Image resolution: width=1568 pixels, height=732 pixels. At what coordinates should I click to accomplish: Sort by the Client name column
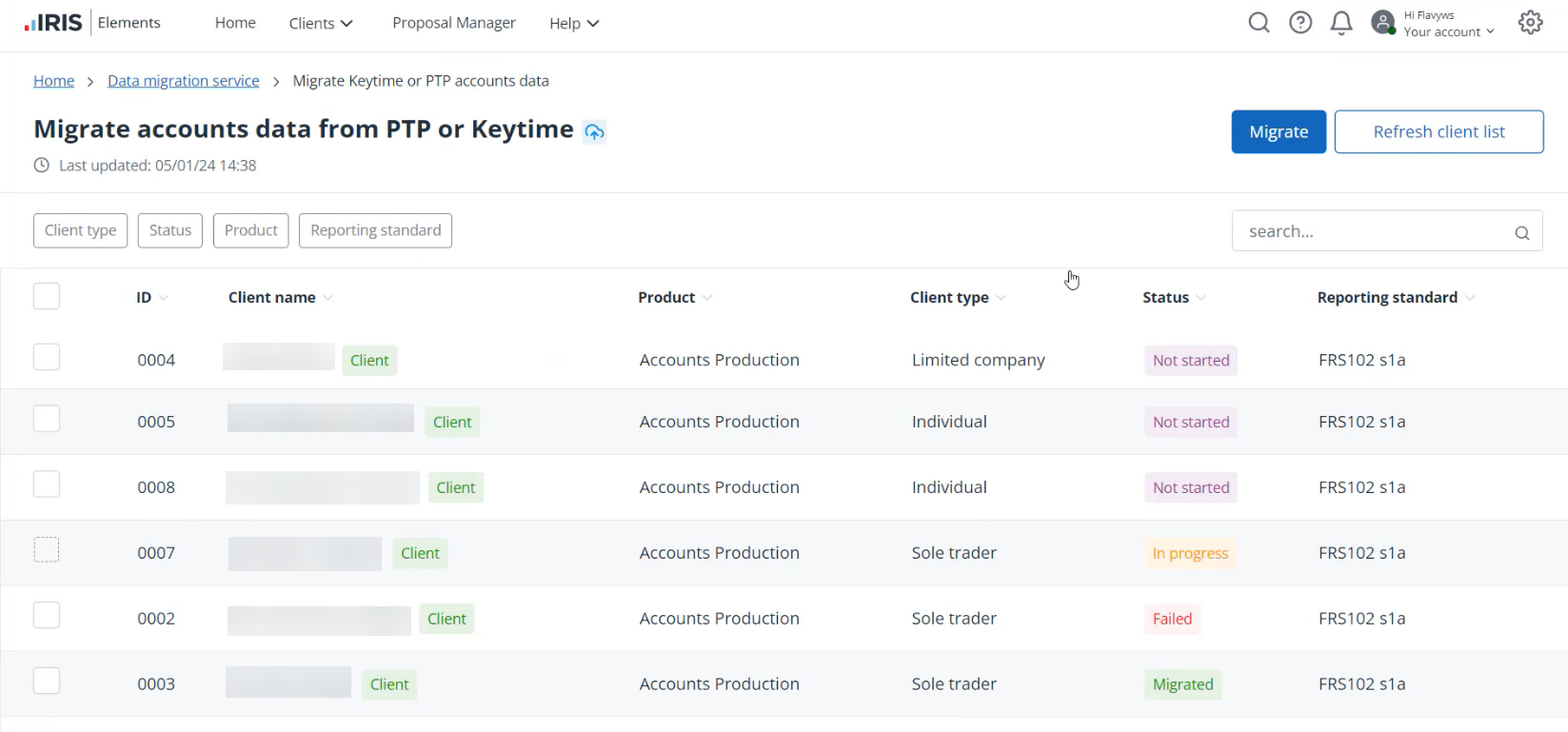281,298
